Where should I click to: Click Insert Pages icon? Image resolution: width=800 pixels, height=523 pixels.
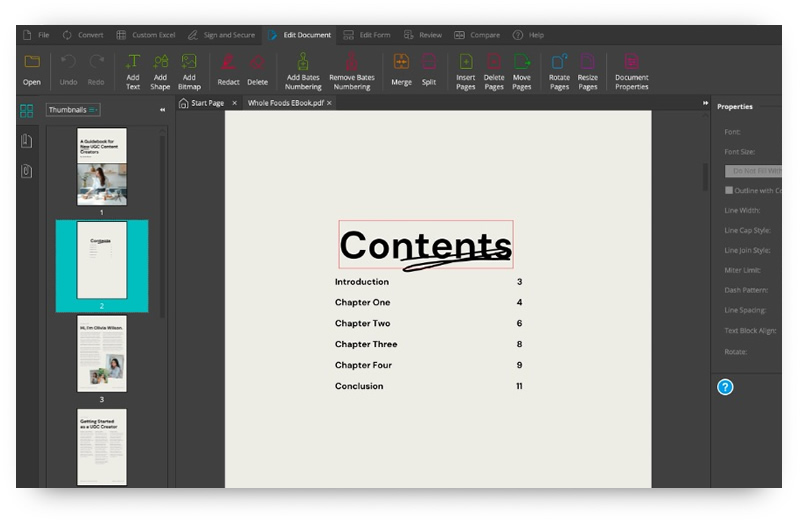(465, 62)
